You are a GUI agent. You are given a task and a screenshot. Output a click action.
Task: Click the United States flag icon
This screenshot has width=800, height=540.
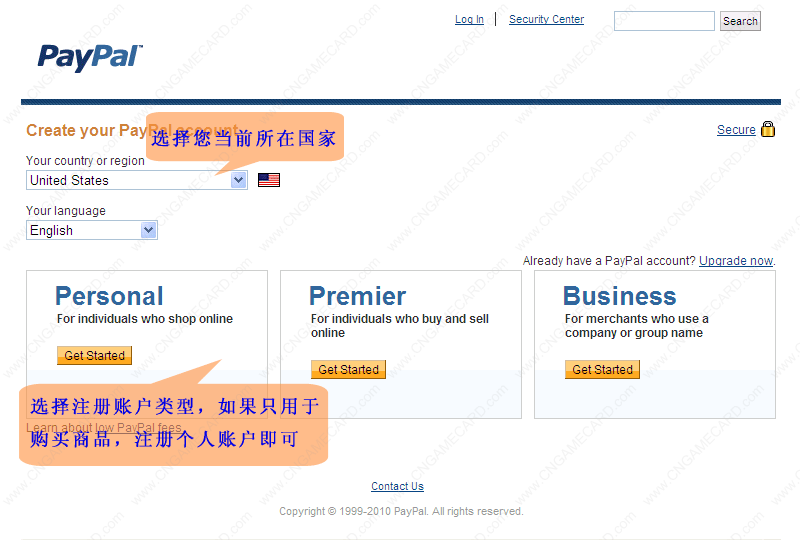point(269,180)
